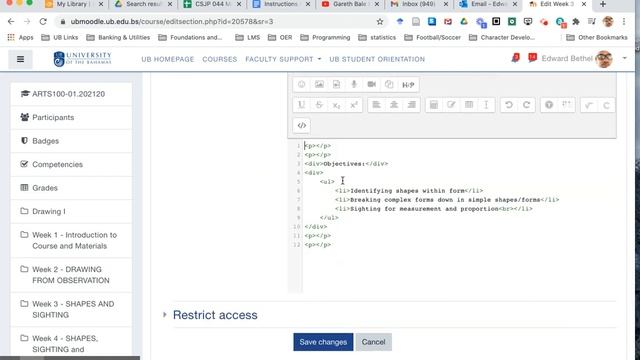The height and width of the screenshot is (360, 640).
Task: Click the University of the Bahamas logo
Action: [82, 59]
